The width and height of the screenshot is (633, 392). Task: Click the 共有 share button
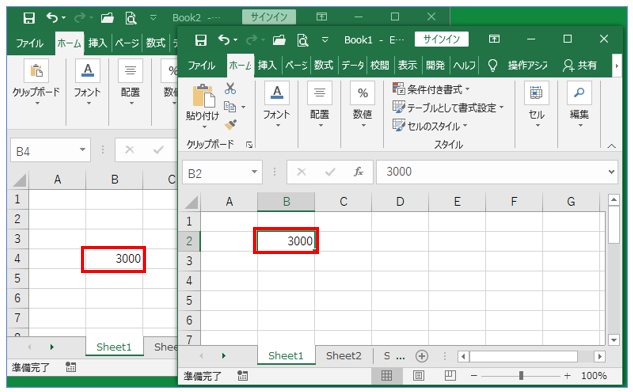580,65
